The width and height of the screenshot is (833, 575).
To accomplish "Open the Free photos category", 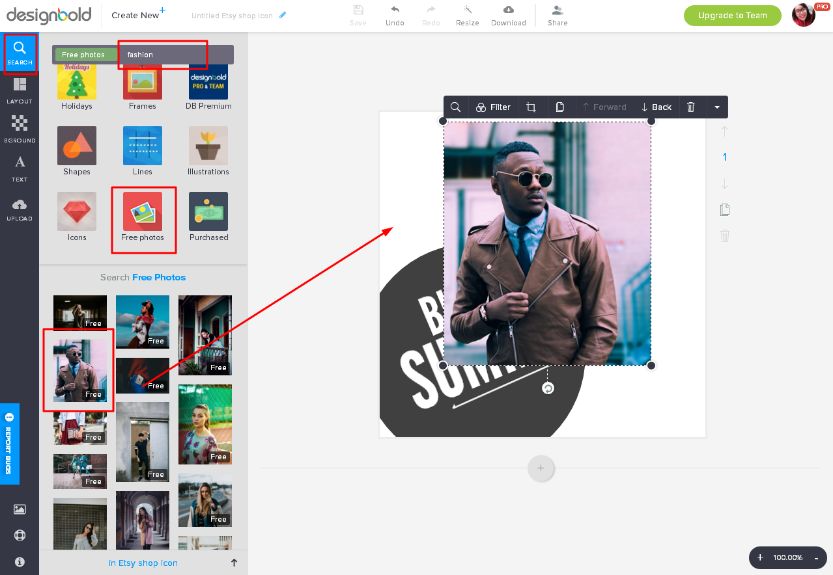I will click(142, 217).
